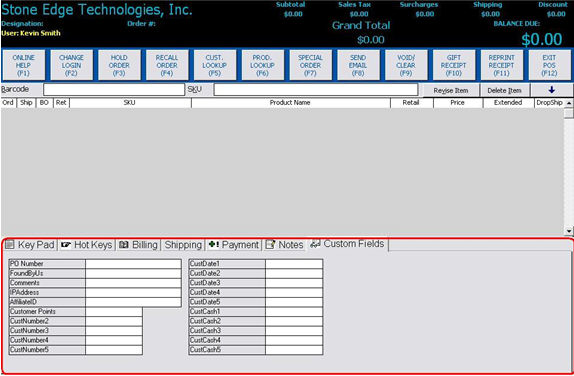Open Cust. Lookup (F5)

tap(215, 65)
